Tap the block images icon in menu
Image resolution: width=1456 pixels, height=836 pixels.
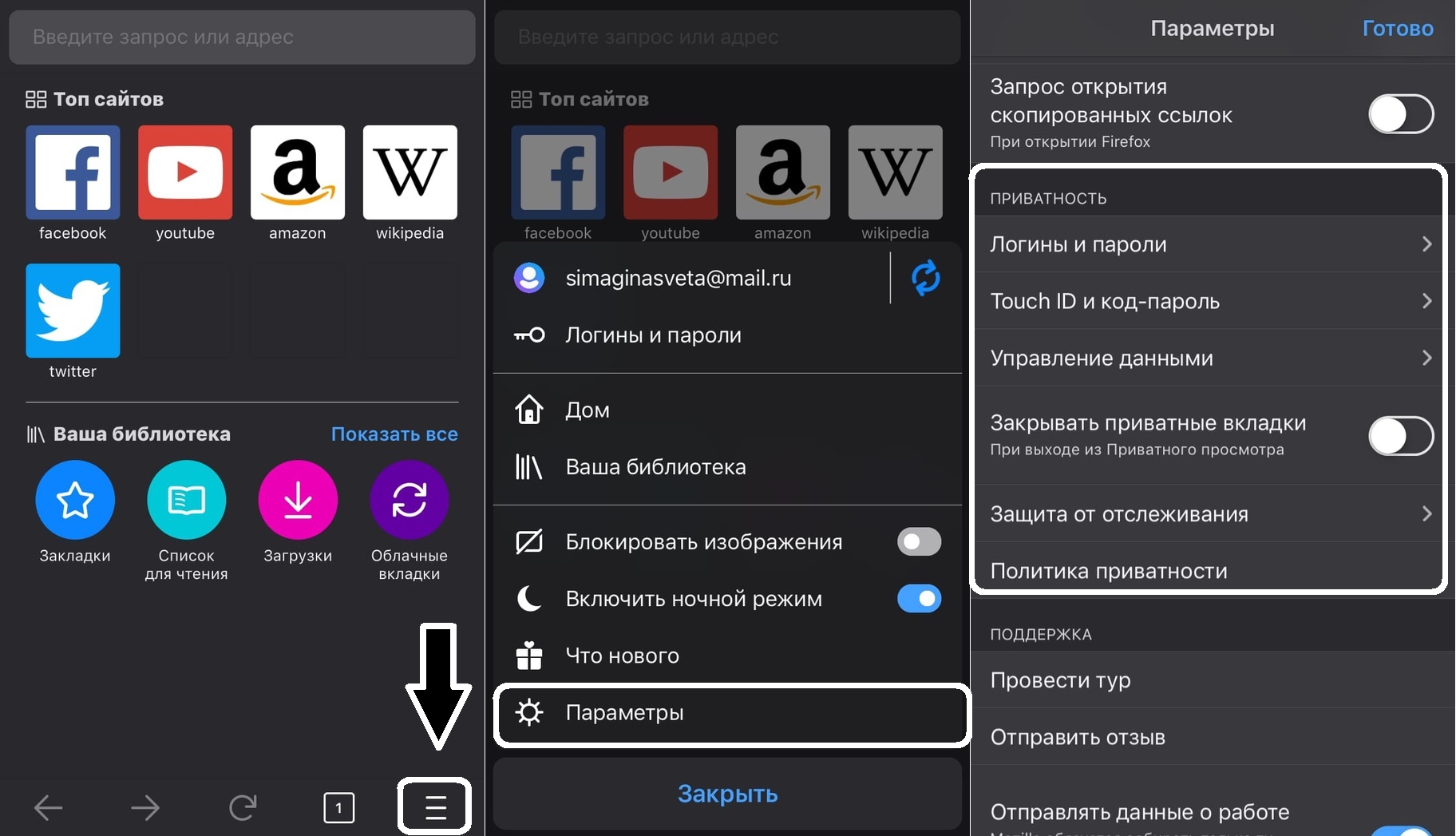click(x=529, y=541)
